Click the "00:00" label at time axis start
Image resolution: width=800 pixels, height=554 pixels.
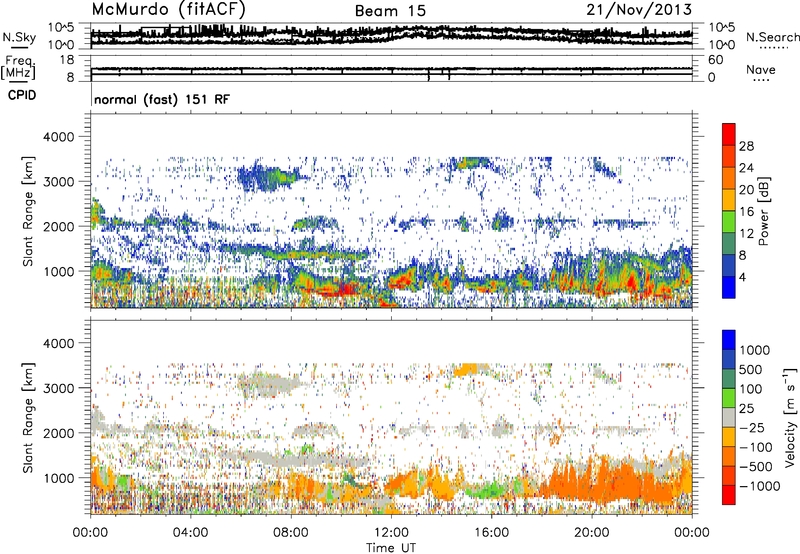90,533
